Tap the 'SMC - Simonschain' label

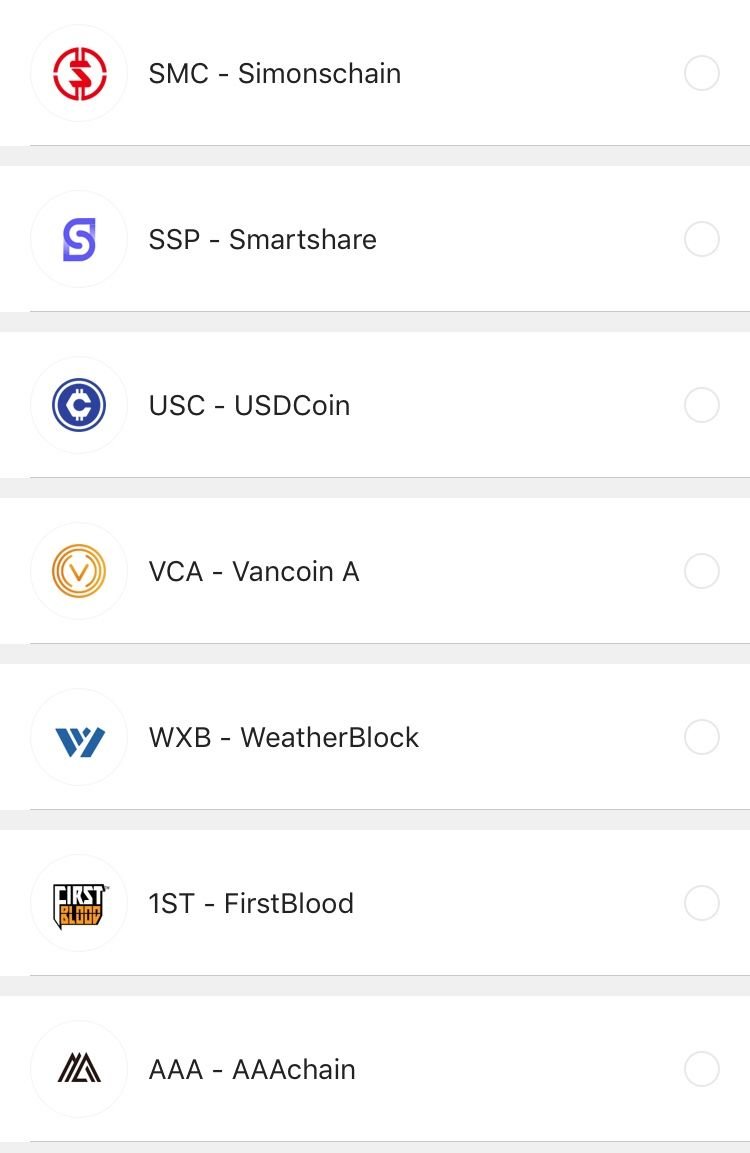[x=275, y=74]
